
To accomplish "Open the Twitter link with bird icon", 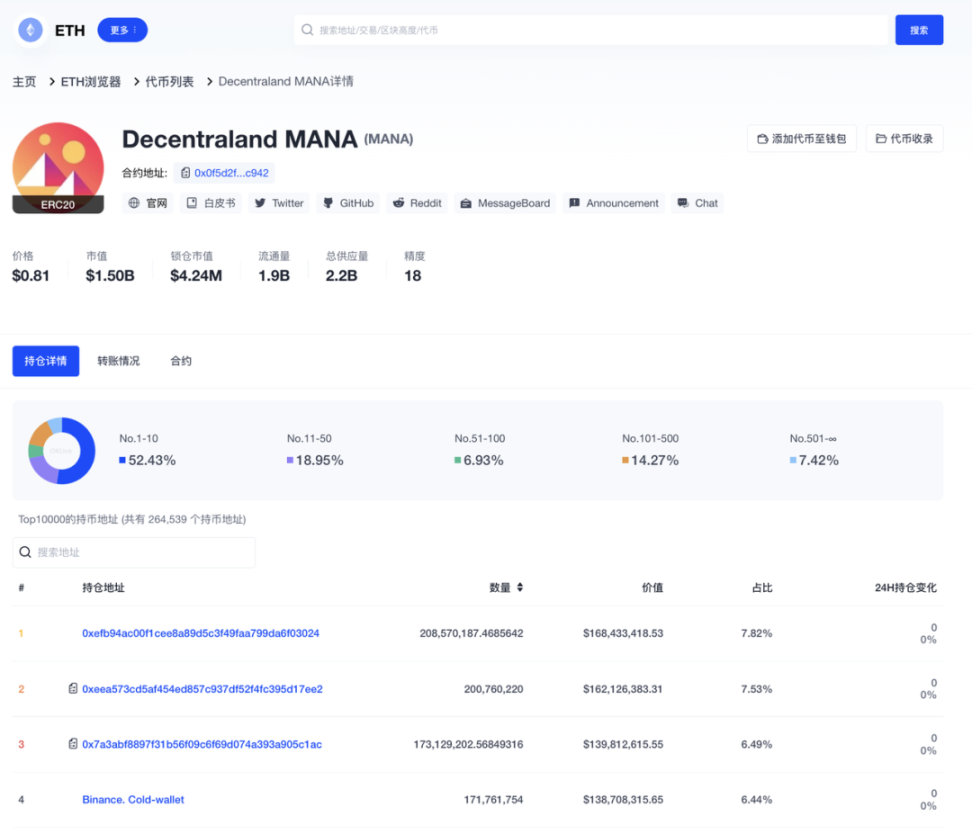I will [278, 203].
